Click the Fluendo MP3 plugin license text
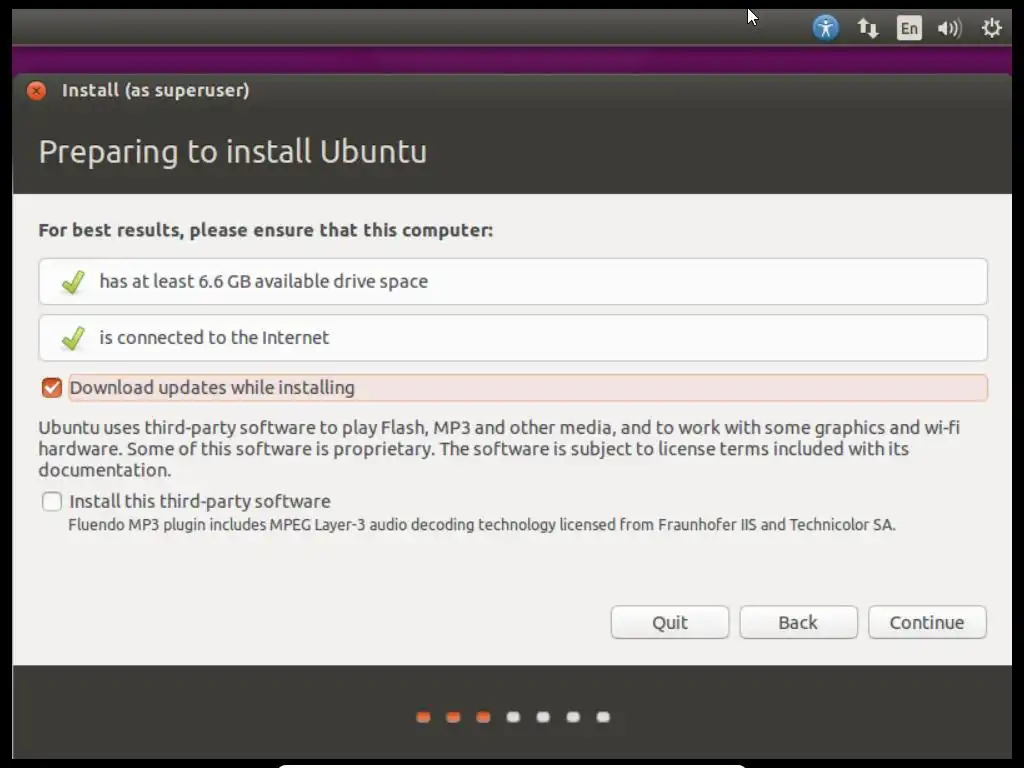This screenshot has width=1024, height=768. (482, 525)
